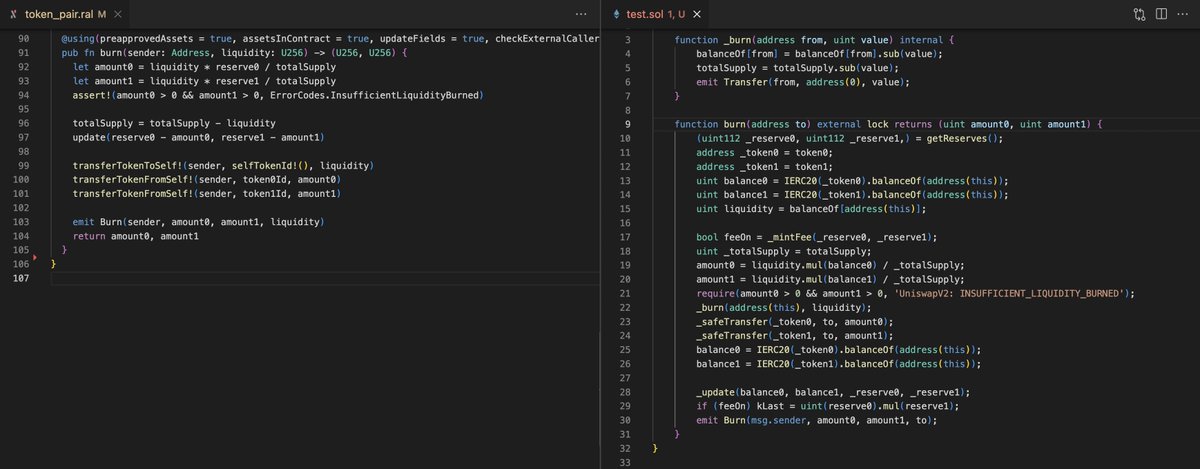The height and width of the screenshot is (469, 1200).
Task: Click 'if (feeOn) kLast = uint(reserve0)' line
Action: point(829,407)
